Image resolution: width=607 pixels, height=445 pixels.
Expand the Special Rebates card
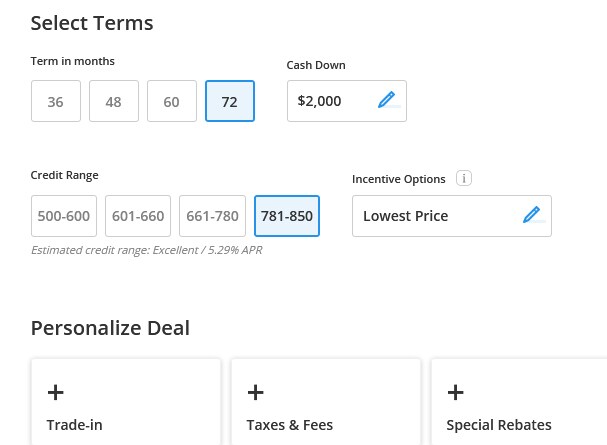tap(519, 402)
